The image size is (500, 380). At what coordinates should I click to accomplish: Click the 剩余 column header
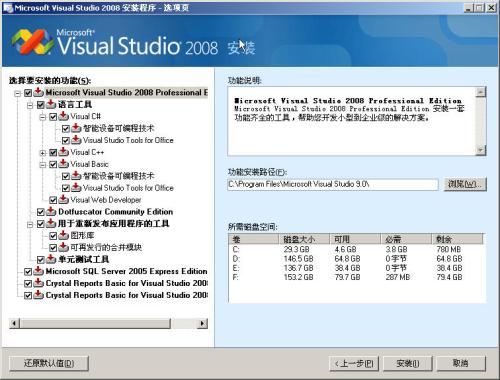[457, 239]
